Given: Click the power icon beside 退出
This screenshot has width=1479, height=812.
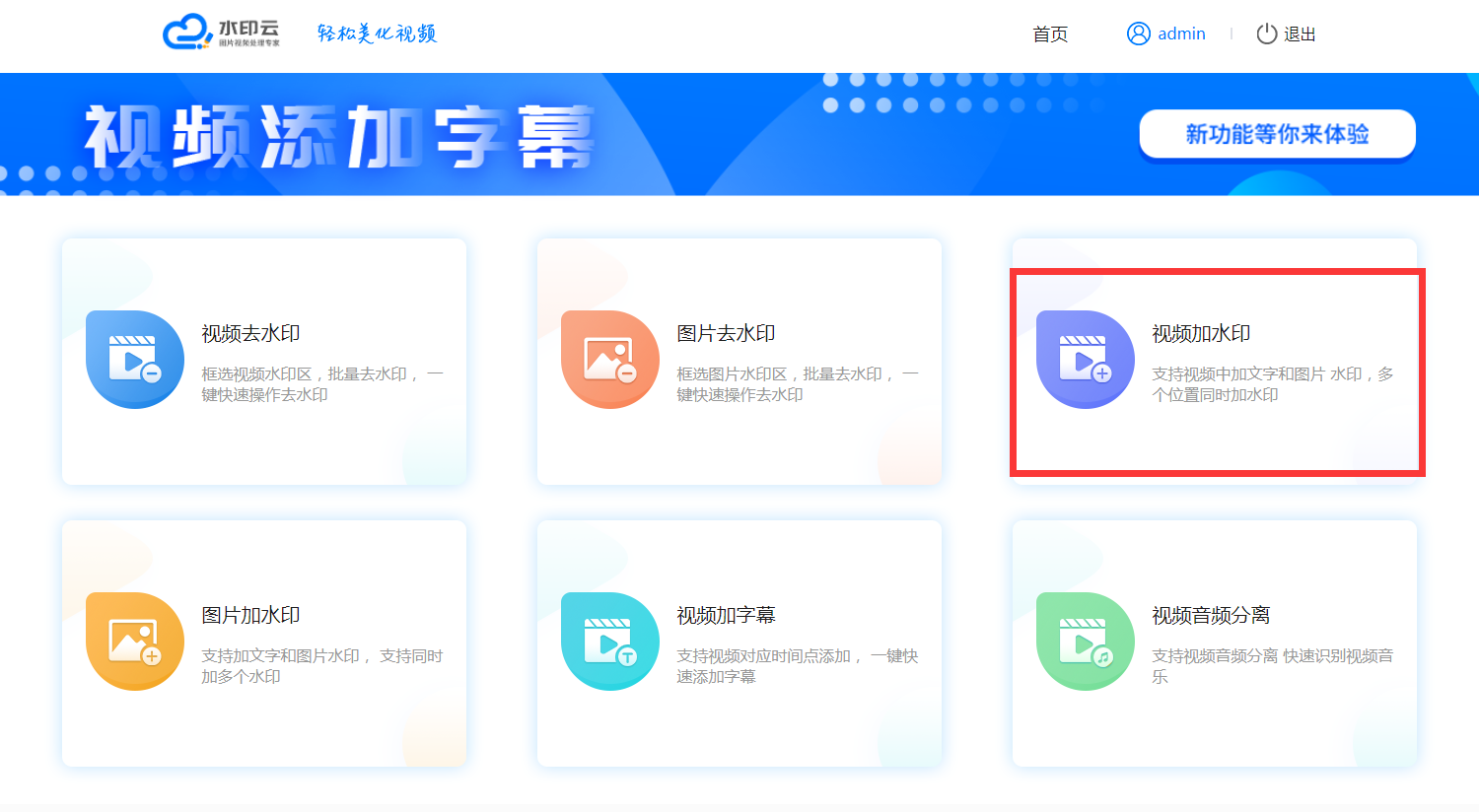Looking at the screenshot, I should pos(1267,34).
